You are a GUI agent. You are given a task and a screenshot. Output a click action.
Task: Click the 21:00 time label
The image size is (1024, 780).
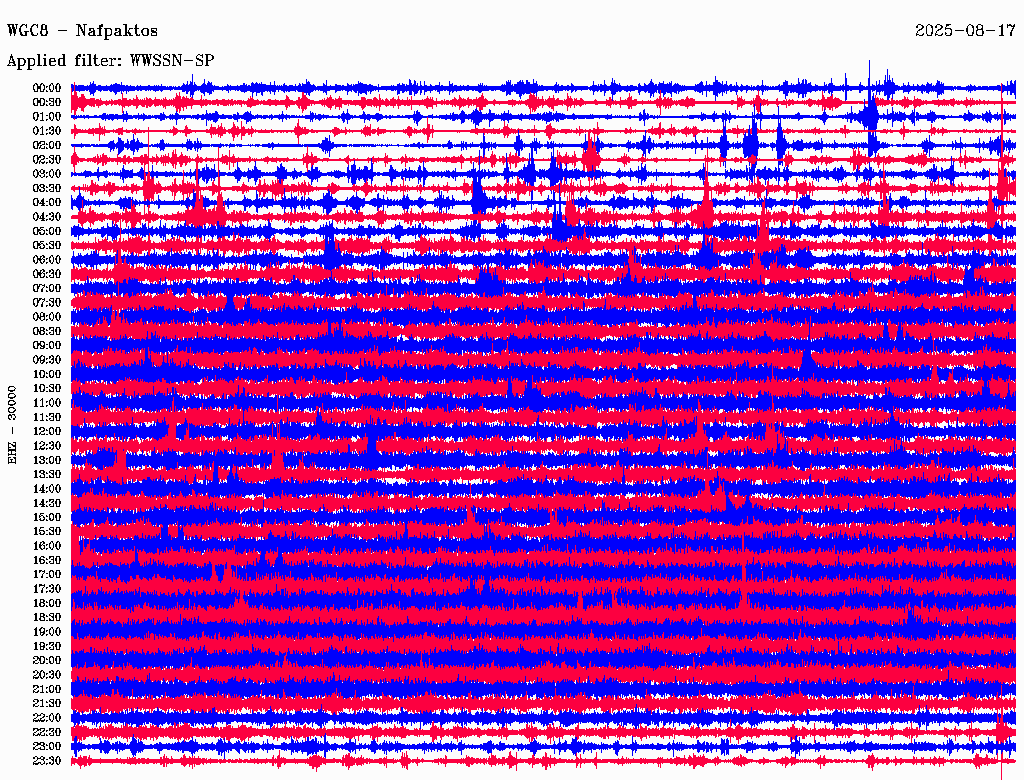47,690
